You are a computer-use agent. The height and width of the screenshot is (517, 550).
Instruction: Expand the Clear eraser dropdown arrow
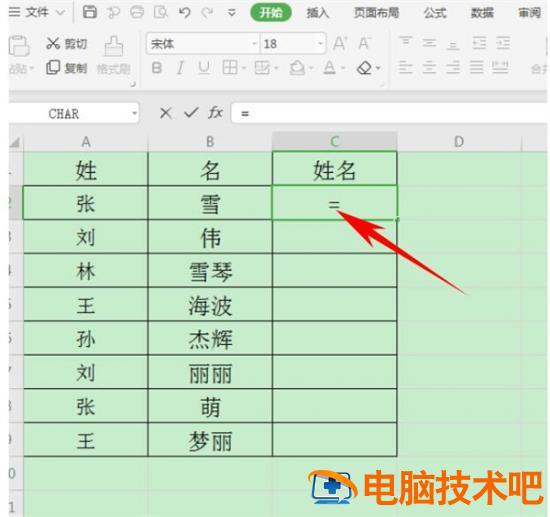378,68
